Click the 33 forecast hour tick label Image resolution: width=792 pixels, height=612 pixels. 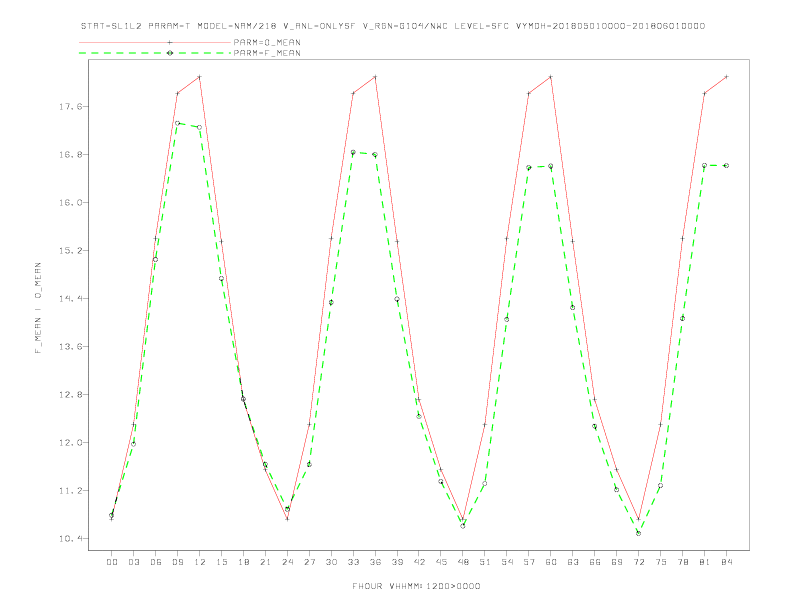(353, 562)
